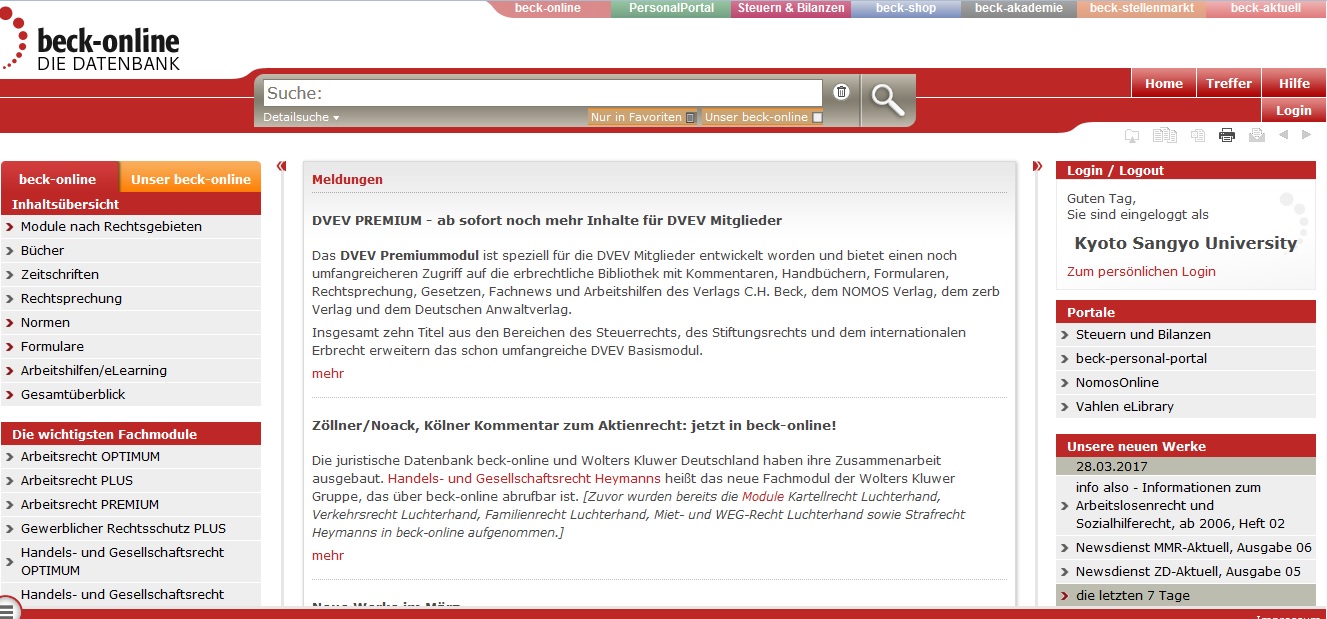
Task: Open Arbeitshilfen/eLearning entry
Action: [131, 371]
